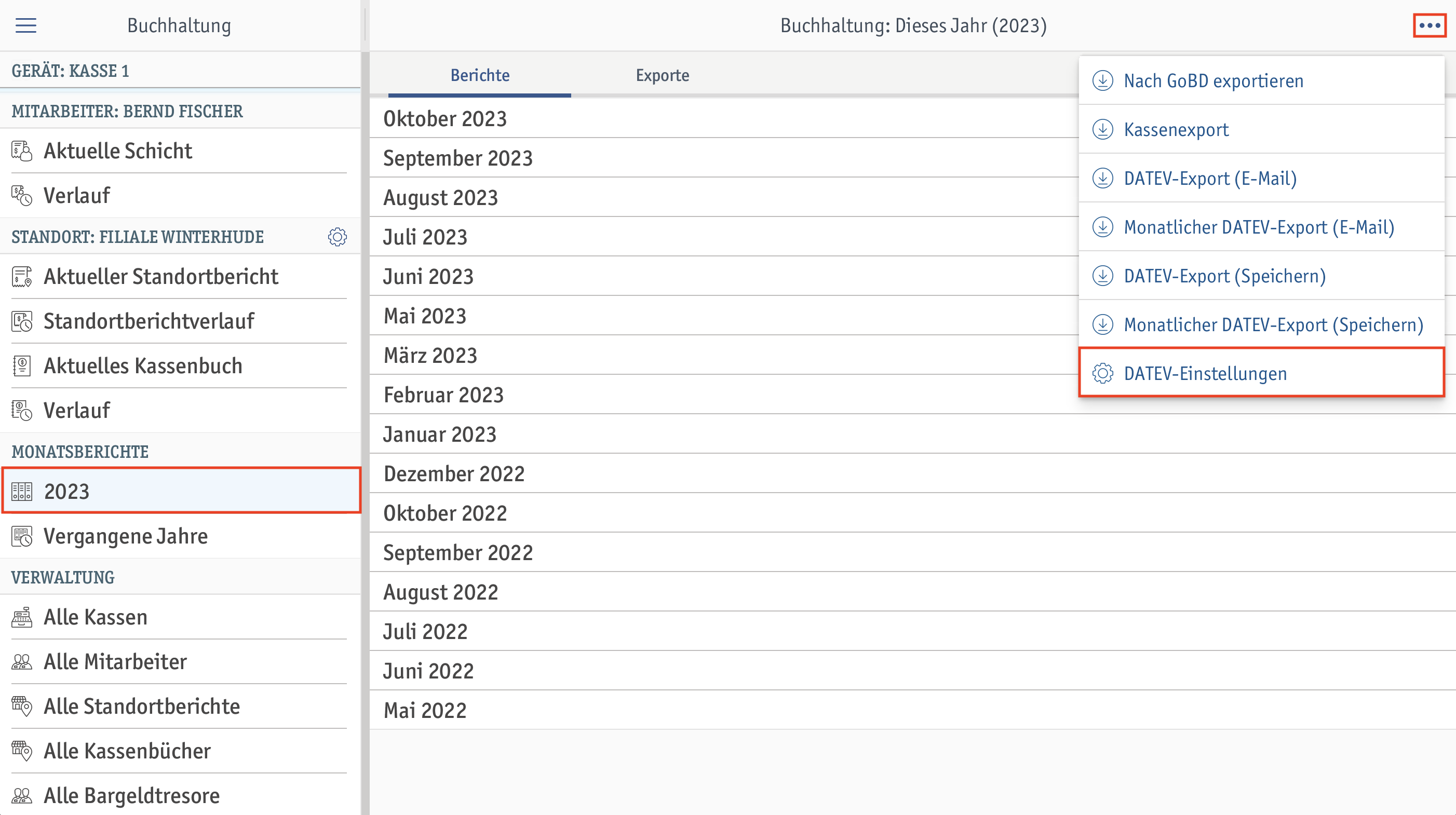Screen dimensions: 1456x815
Task: Click the Alle Standortberichte icon
Action: (x=22, y=707)
